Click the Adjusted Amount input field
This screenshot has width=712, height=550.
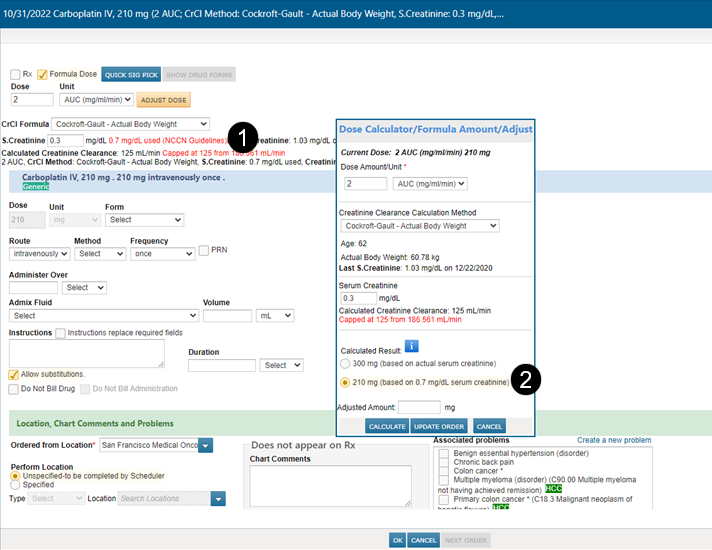pos(419,407)
